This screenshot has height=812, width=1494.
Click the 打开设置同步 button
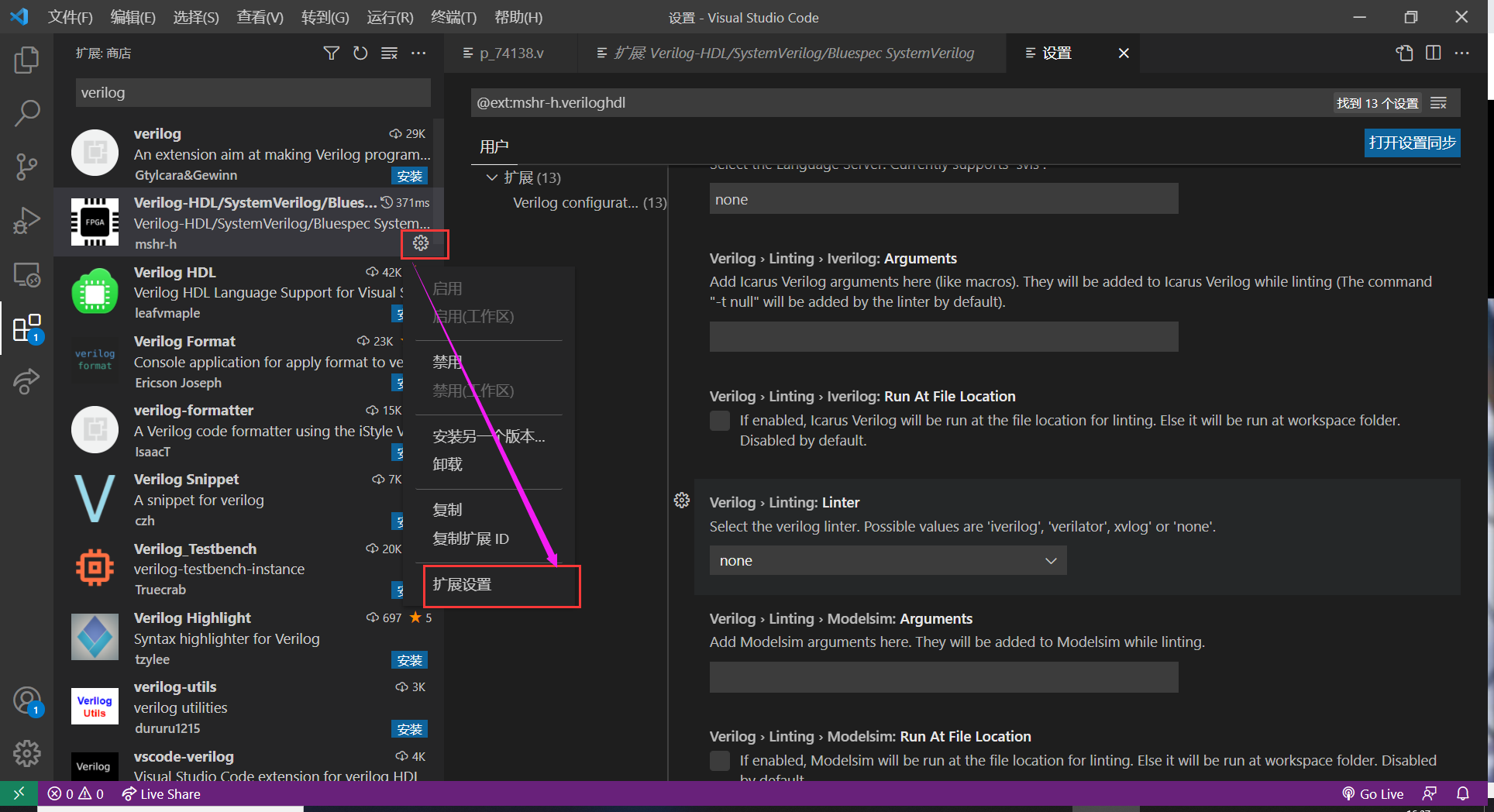click(1412, 143)
